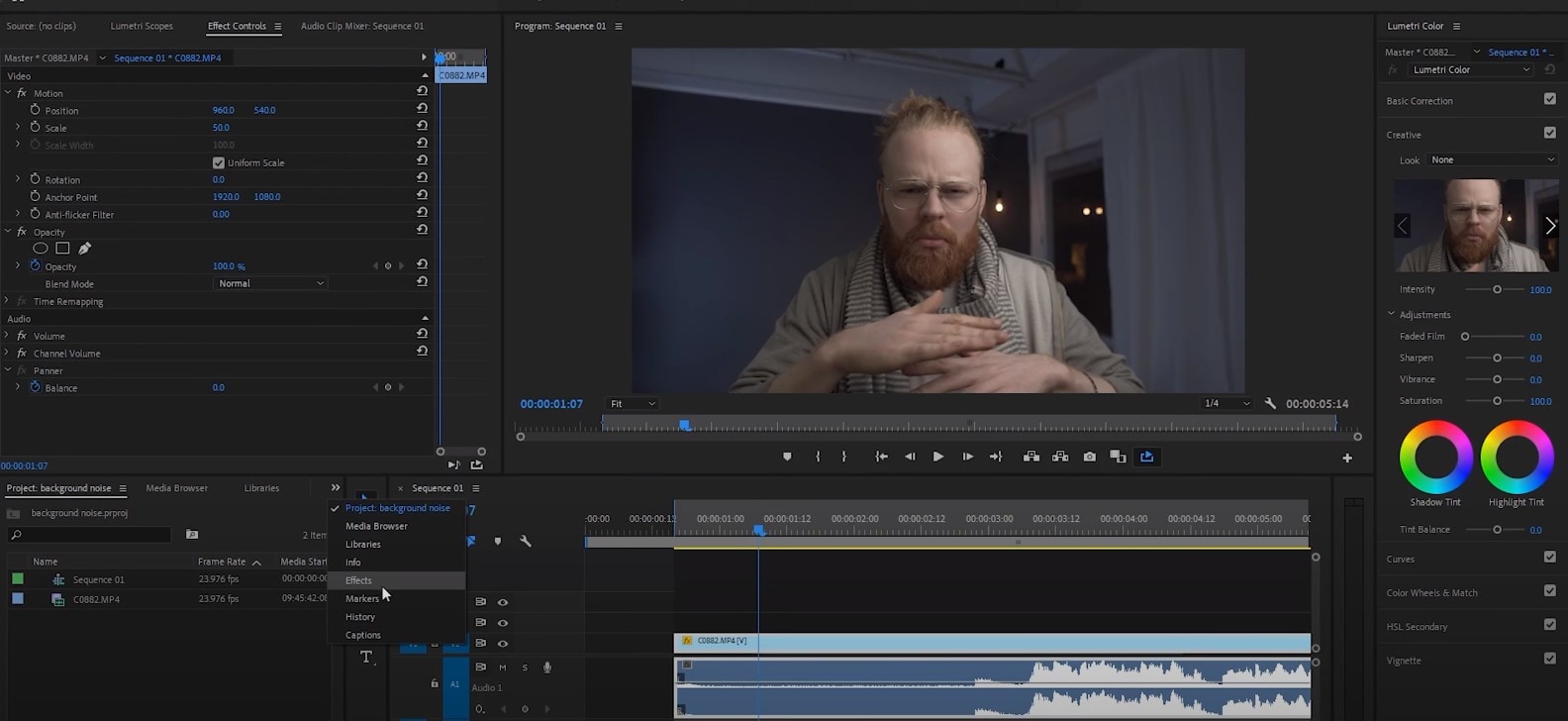The height and width of the screenshot is (721, 1568).
Task: Switch to the Lumetri Scopes tab
Action: point(142,26)
